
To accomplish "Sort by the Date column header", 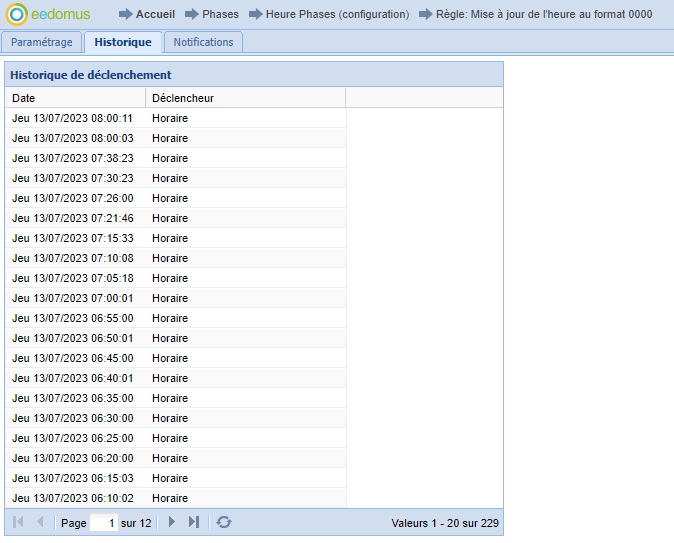I will 75,98.
